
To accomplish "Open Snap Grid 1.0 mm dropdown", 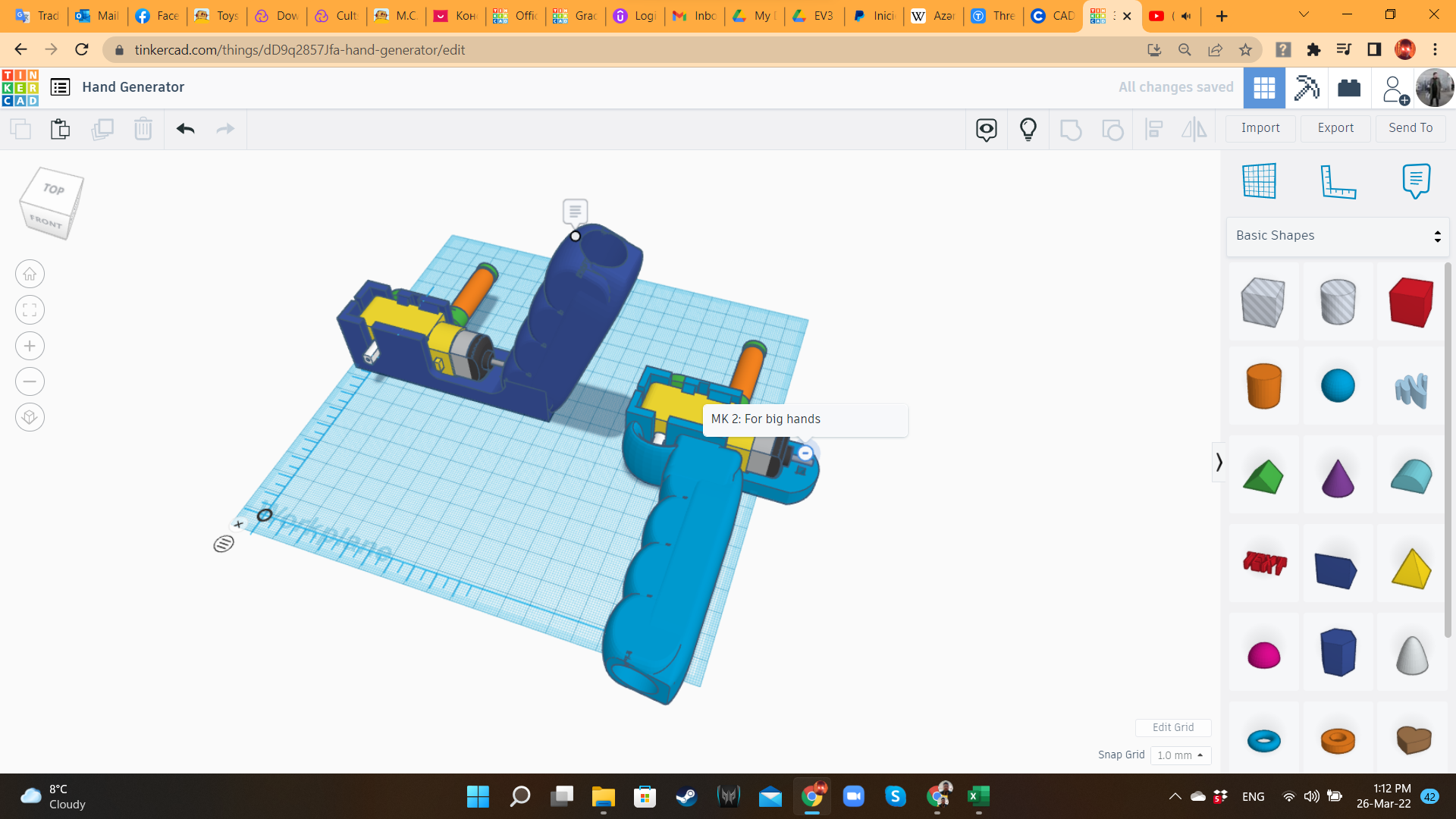I will (x=1180, y=755).
